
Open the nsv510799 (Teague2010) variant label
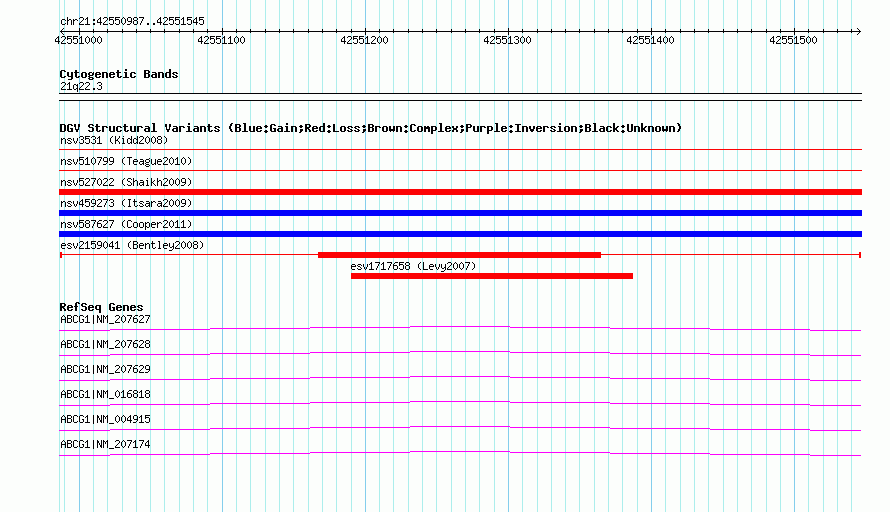126,161
